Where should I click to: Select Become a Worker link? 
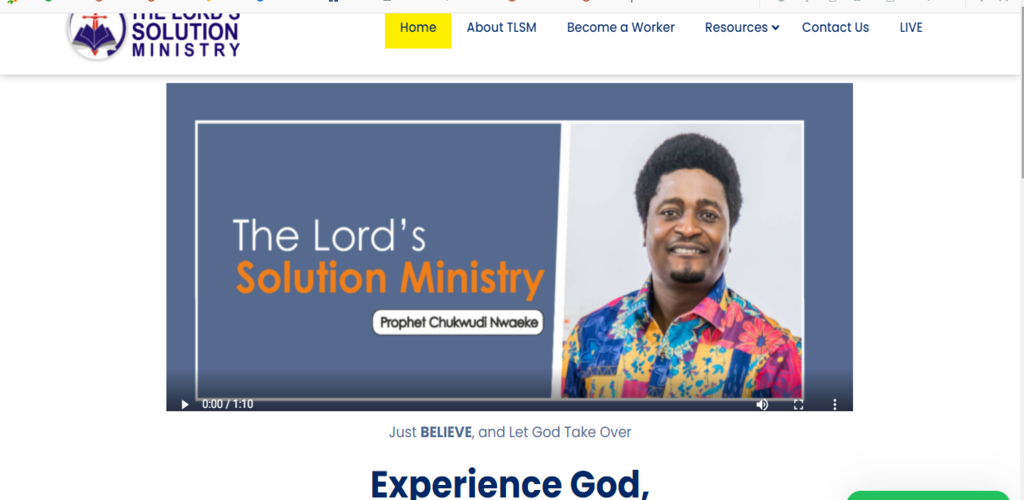[x=620, y=27]
